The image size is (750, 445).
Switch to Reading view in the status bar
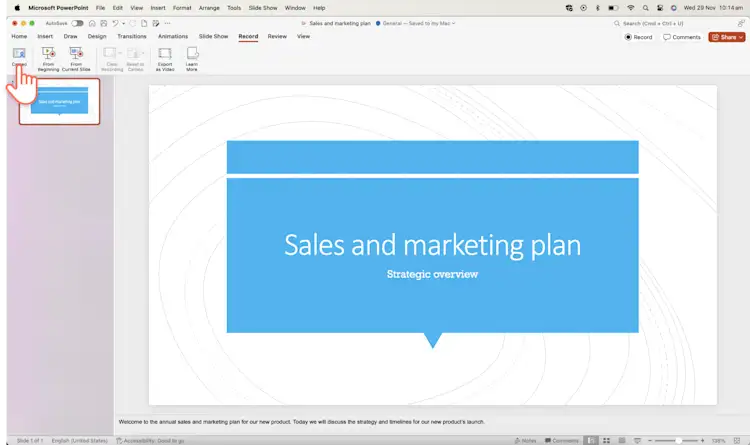coord(622,440)
